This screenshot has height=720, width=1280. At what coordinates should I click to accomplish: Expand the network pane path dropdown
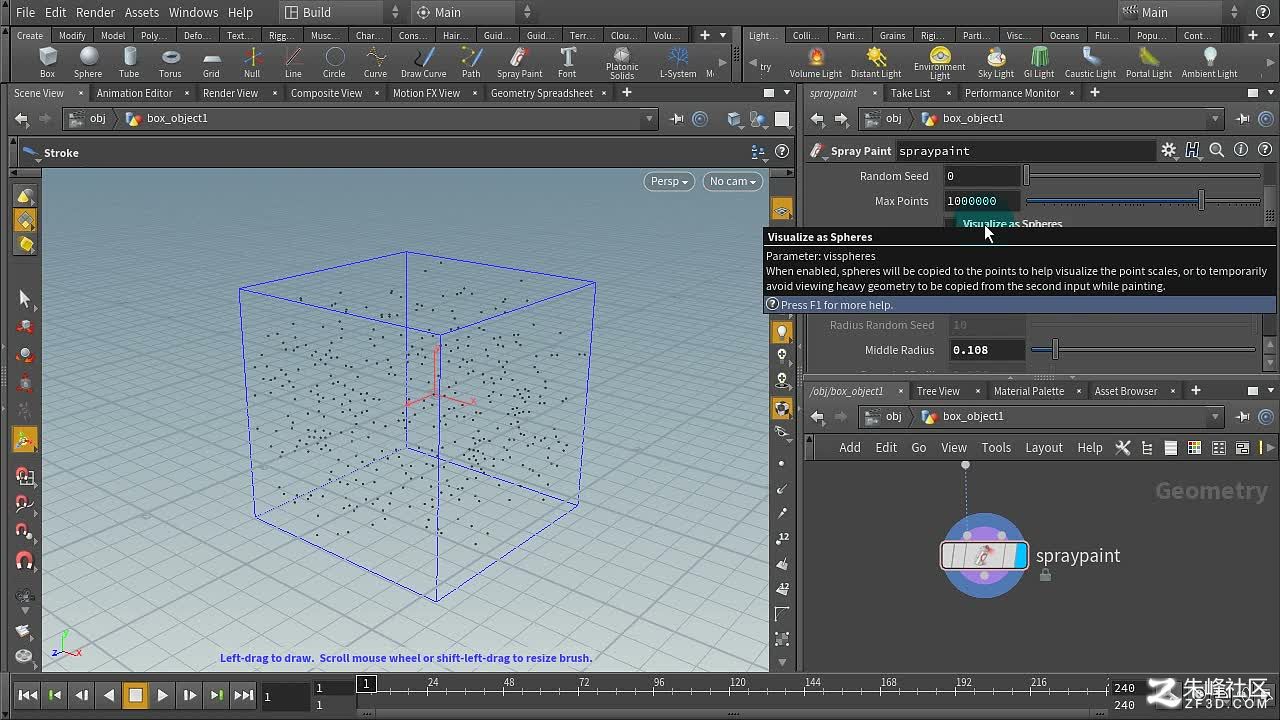click(x=1215, y=416)
